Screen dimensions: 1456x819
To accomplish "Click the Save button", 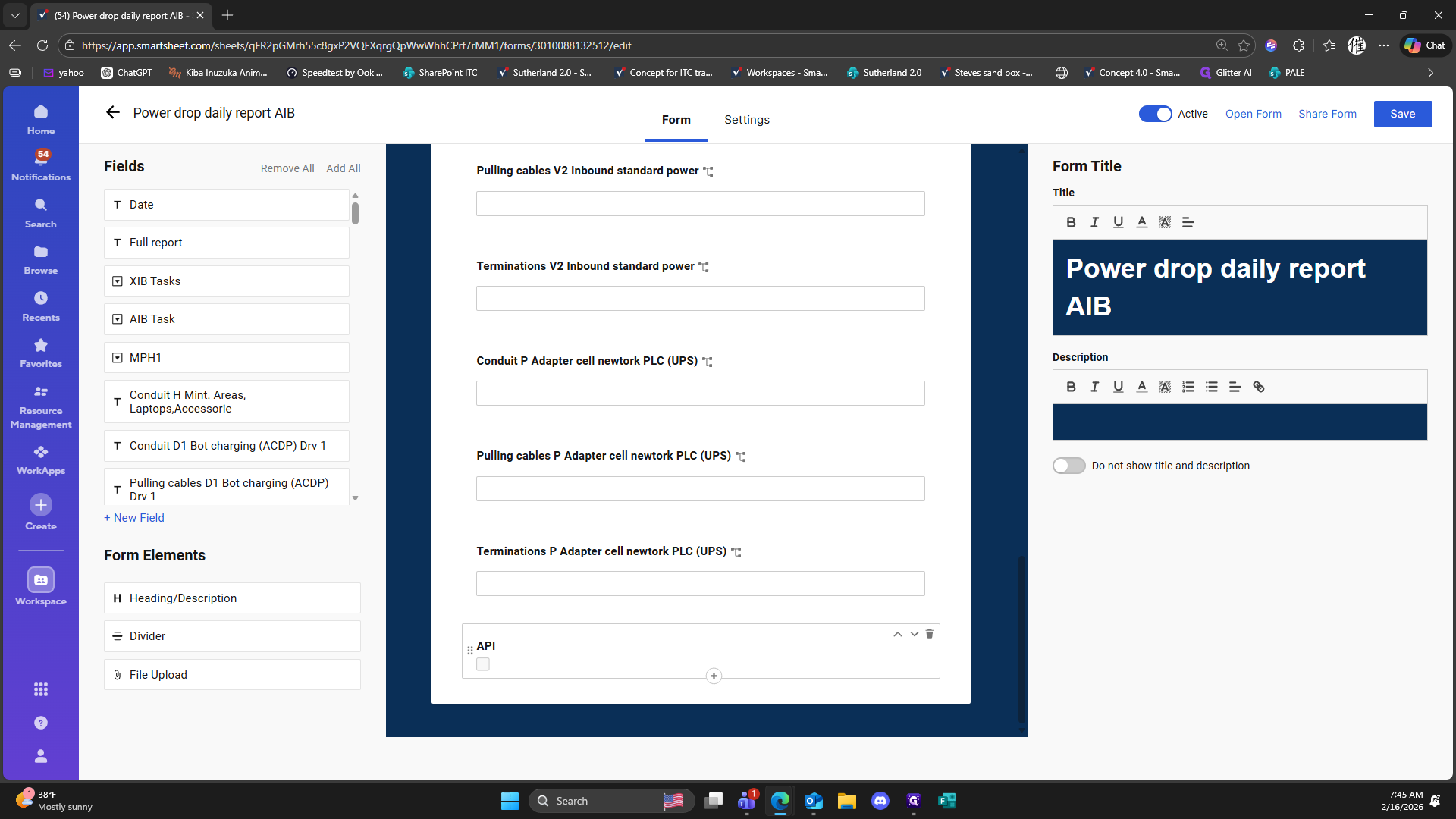I will point(1402,114).
